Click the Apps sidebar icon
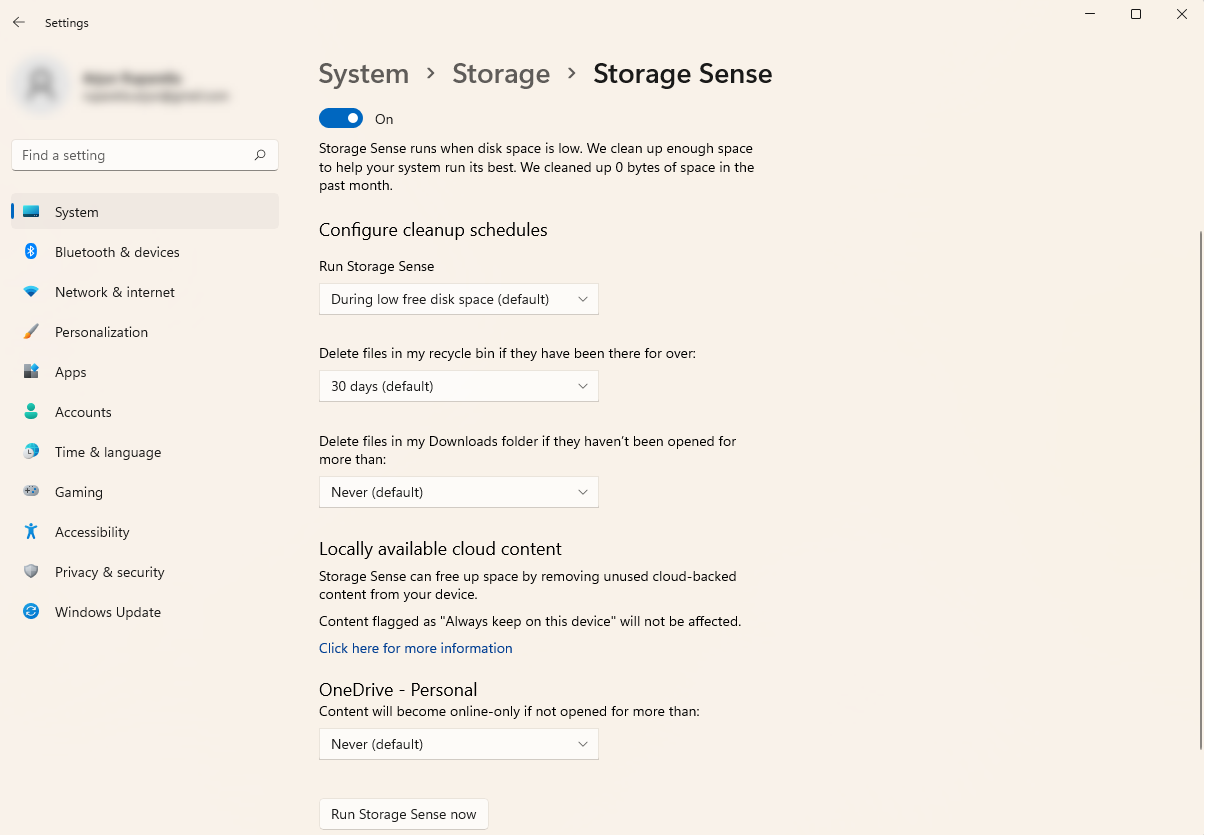1205x835 pixels. pos(33,372)
